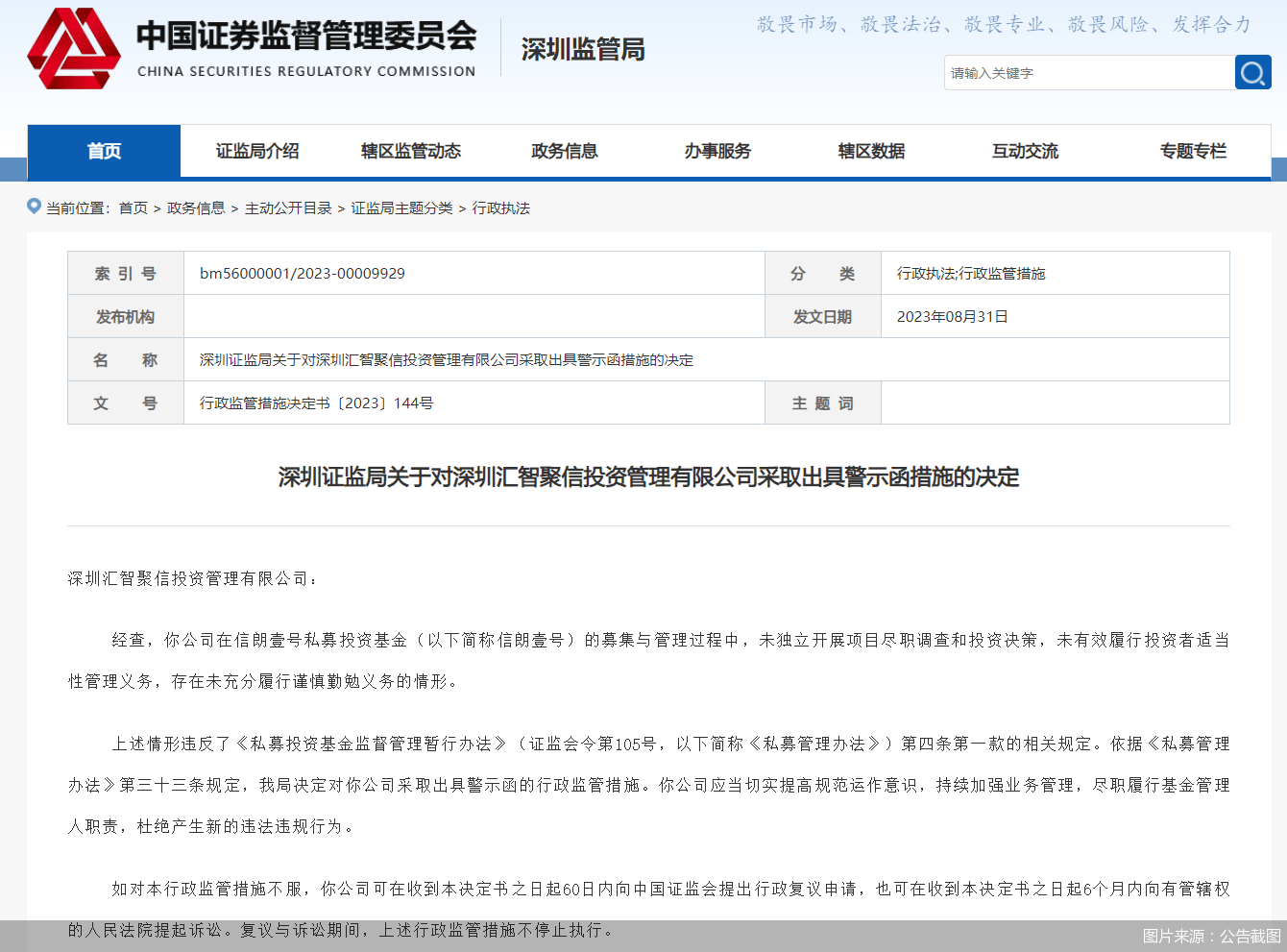Open the 首页 navigation tab
Viewport: 1287px width, 952px height.
pyautogui.click(x=104, y=151)
